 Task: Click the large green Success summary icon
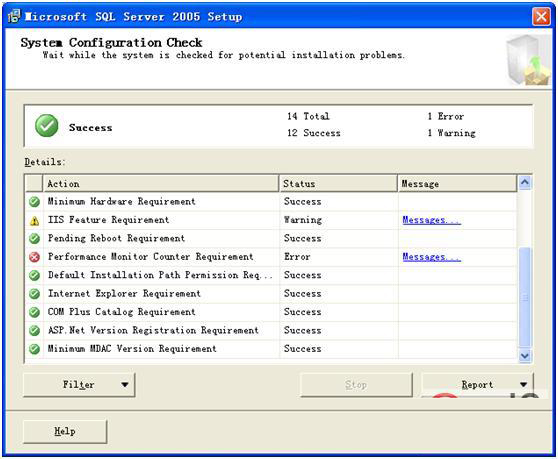coord(47,126)
